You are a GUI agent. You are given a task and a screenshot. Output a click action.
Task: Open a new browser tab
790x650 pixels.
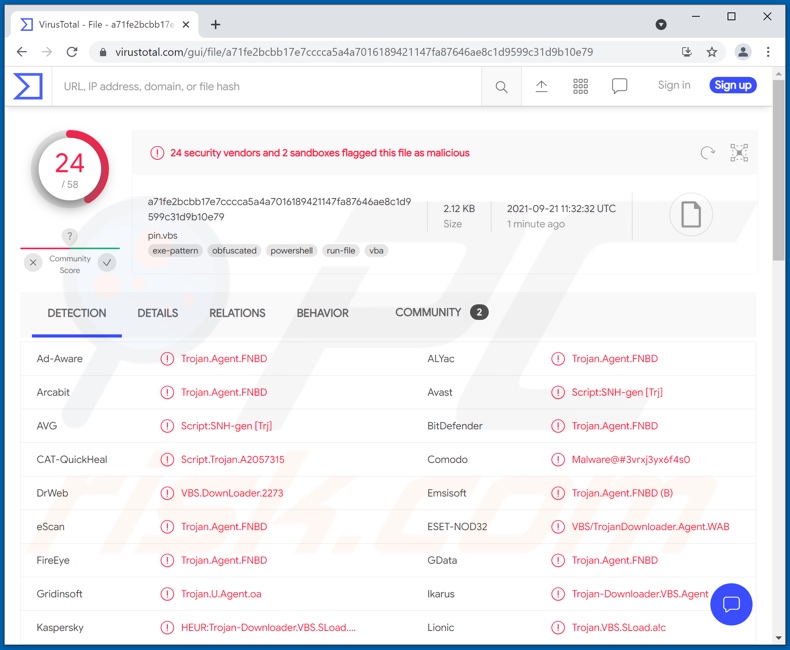click(x=216, y=24)
